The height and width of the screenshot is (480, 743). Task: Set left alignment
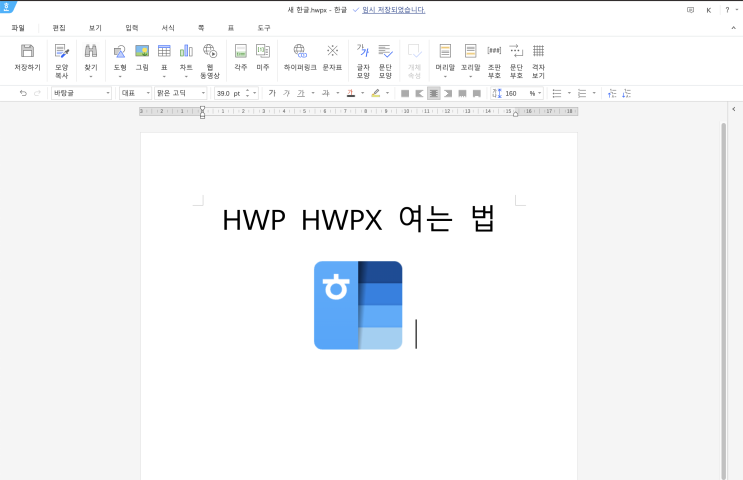pos(419,93)
